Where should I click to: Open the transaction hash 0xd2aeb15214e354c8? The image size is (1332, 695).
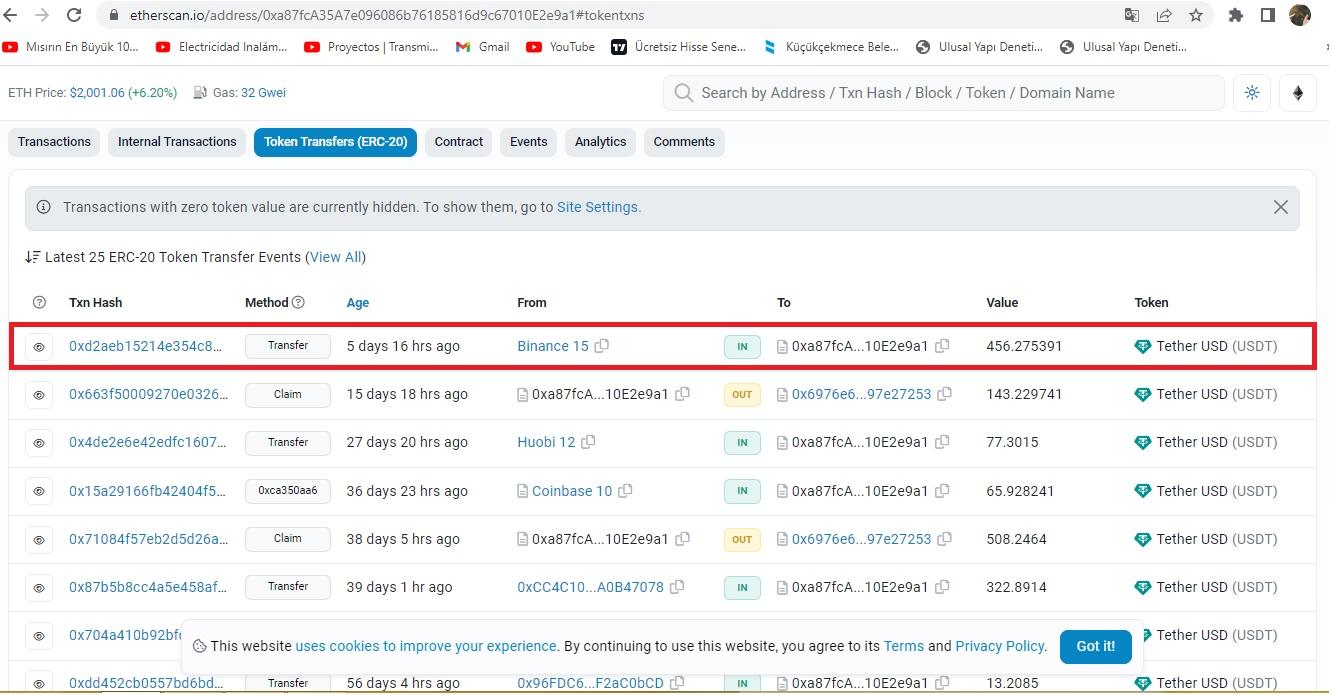tap(146, 346)
